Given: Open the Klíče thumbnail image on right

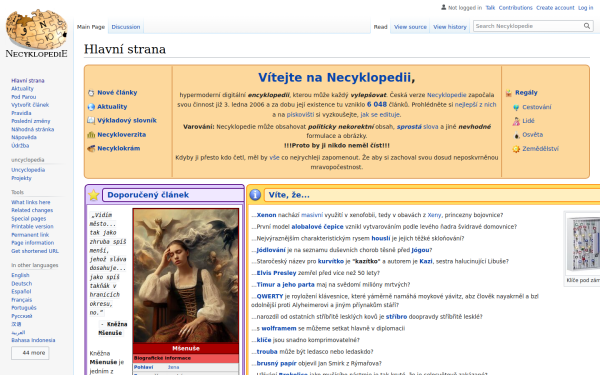Looking at the screenshot, I should click(x=584, y=245).
